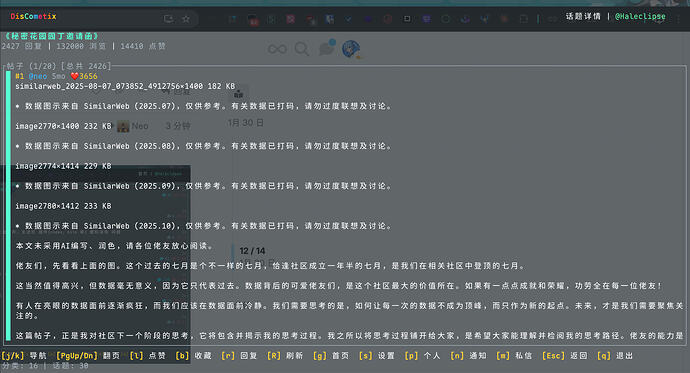Click the 1月 30 日 date in the background page
690x373 pixels.
tap(246, 123)
